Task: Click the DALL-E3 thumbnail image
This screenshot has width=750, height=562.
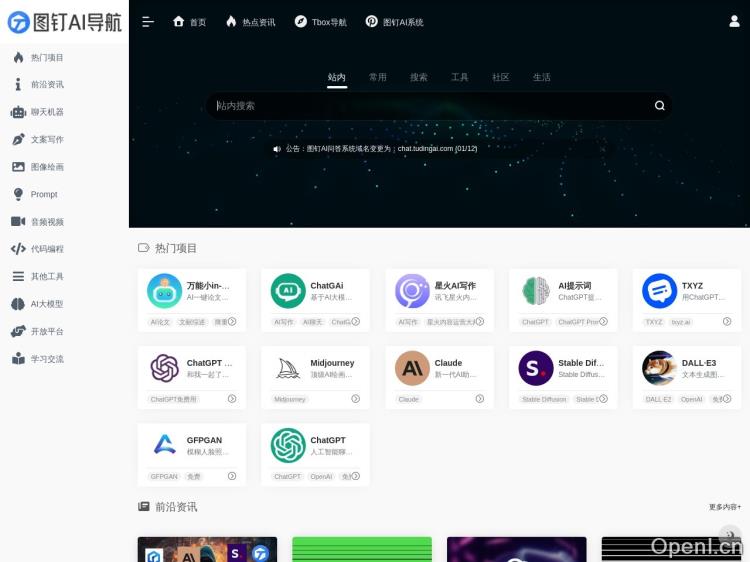Action: click(x=660, y=368)
